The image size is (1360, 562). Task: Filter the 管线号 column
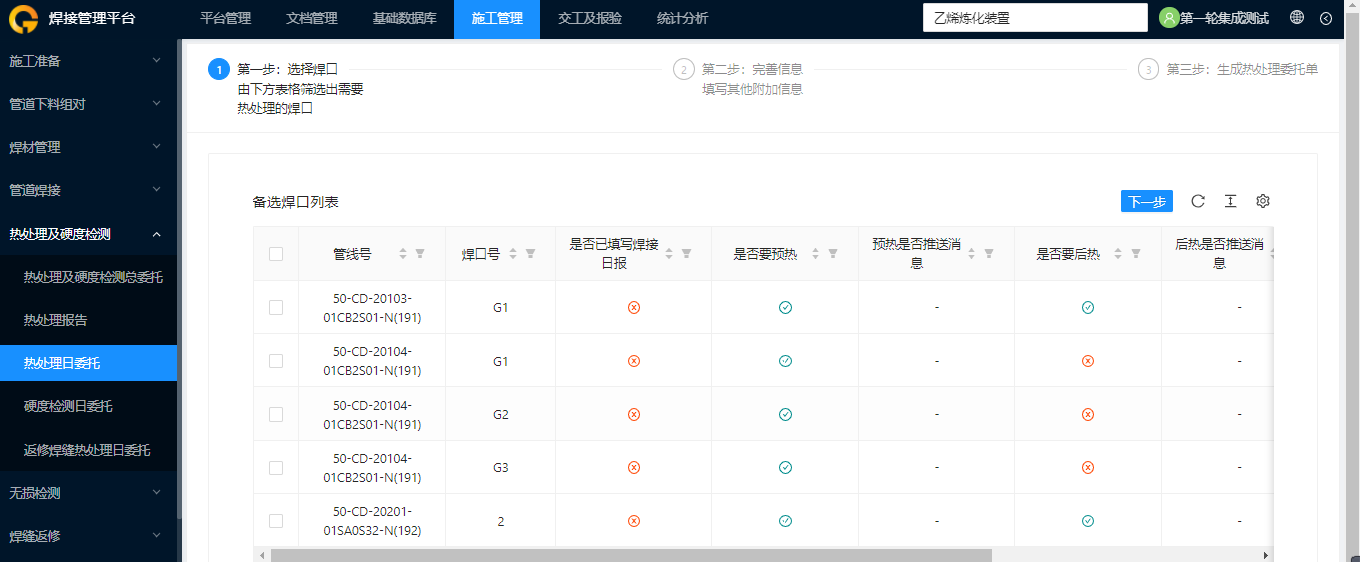(x=420, y=254)
